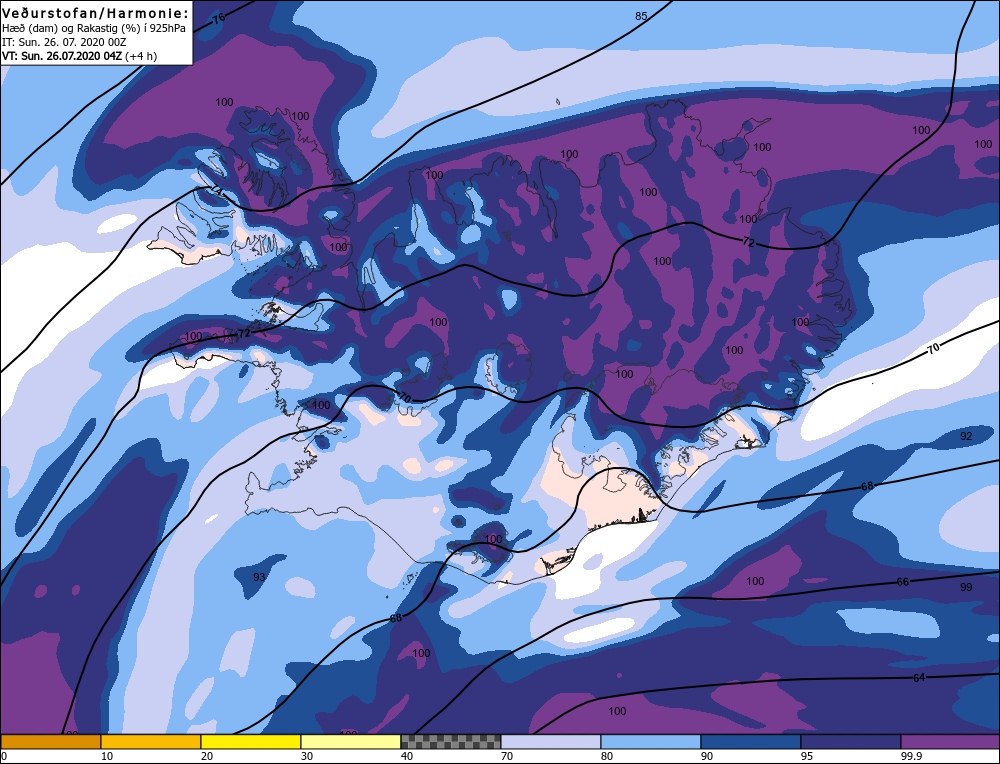Click the purple above-99.9 legend swatch
1000x764 pixels.
tap(950, 742)
